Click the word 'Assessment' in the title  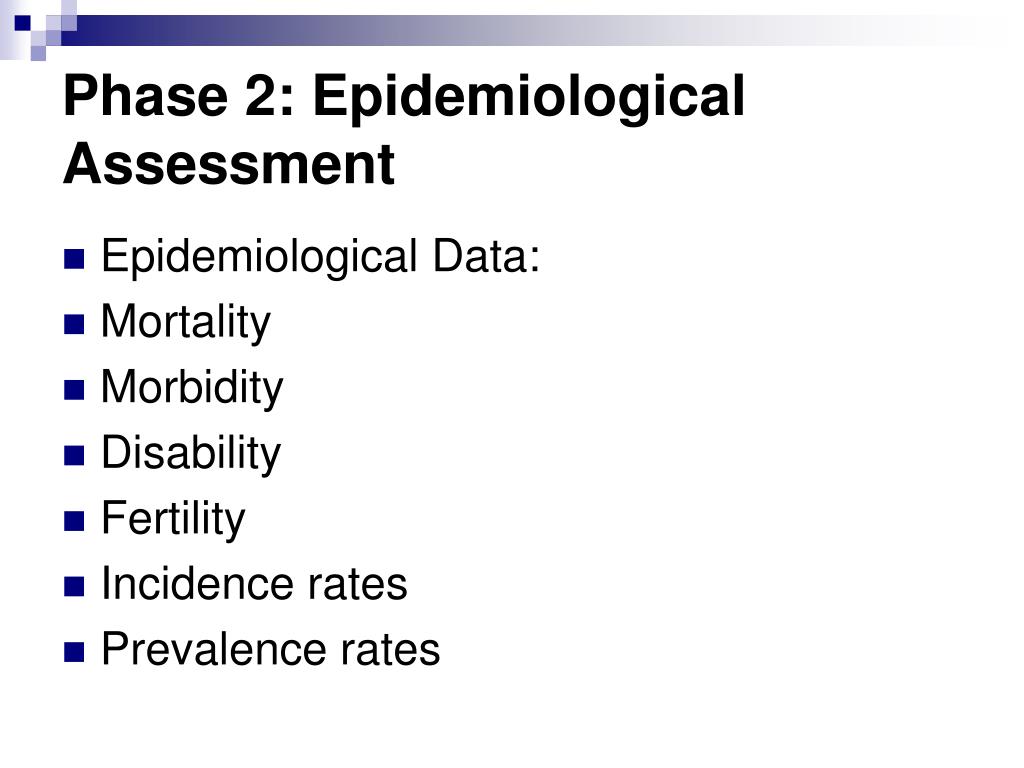click(x=229, y=164)
